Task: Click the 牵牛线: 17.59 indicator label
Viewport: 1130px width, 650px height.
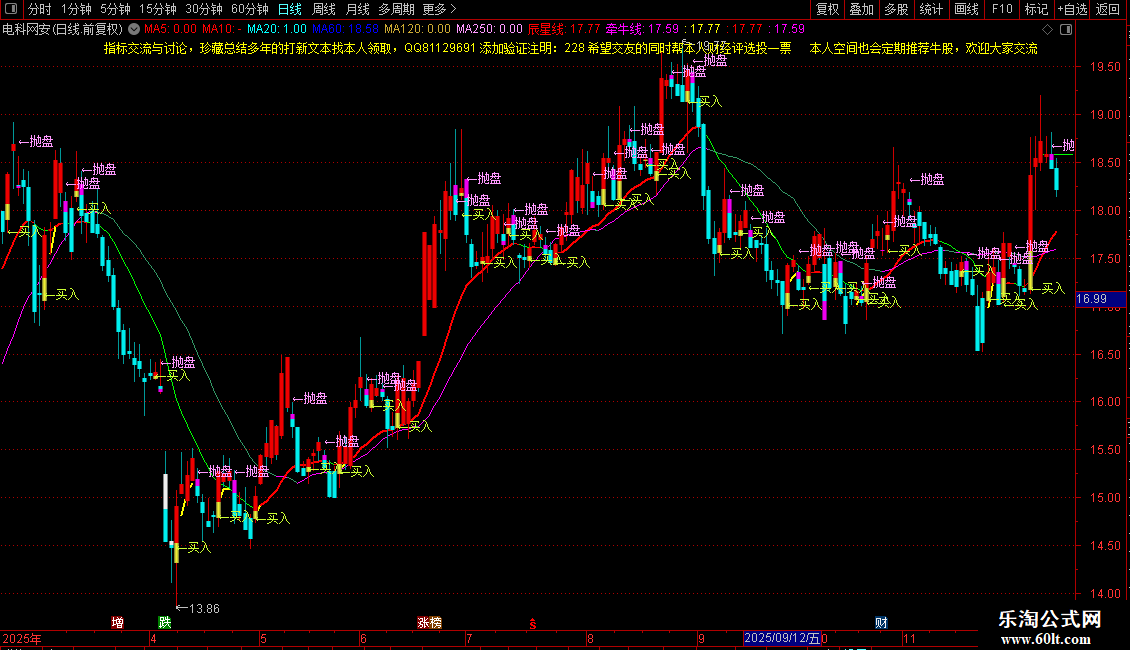Action: coord(642,29)
